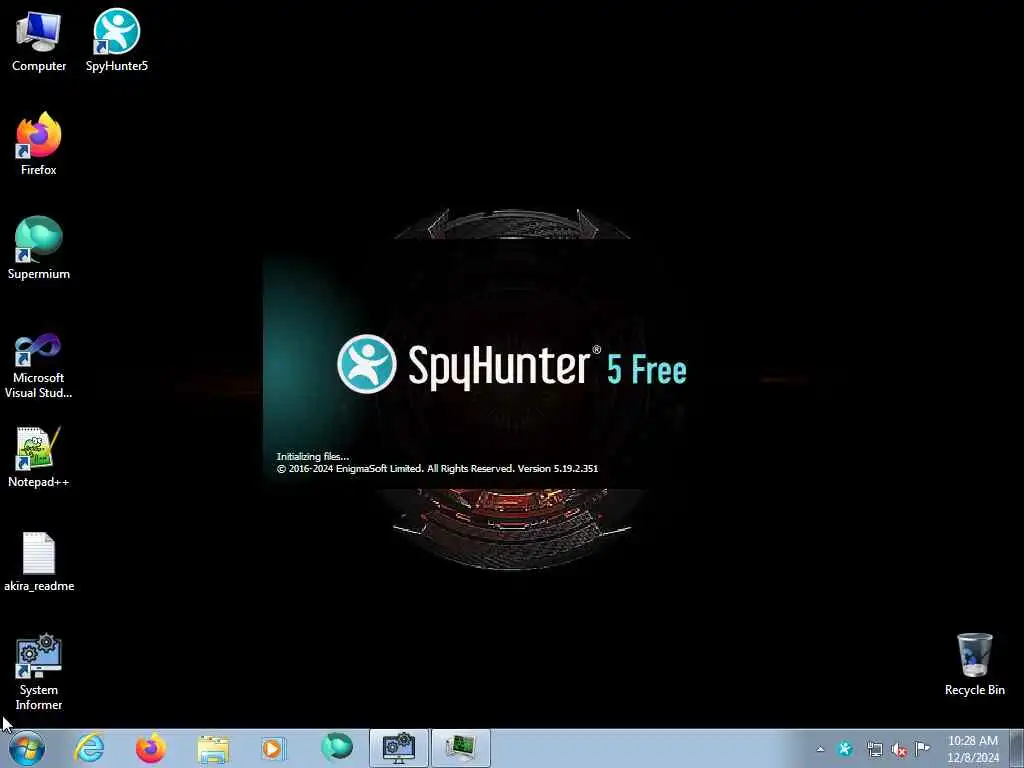Open the Windows Start menu orb
Screen dimensions: 1024x768
pyautogui.click(x=27, y=748)
